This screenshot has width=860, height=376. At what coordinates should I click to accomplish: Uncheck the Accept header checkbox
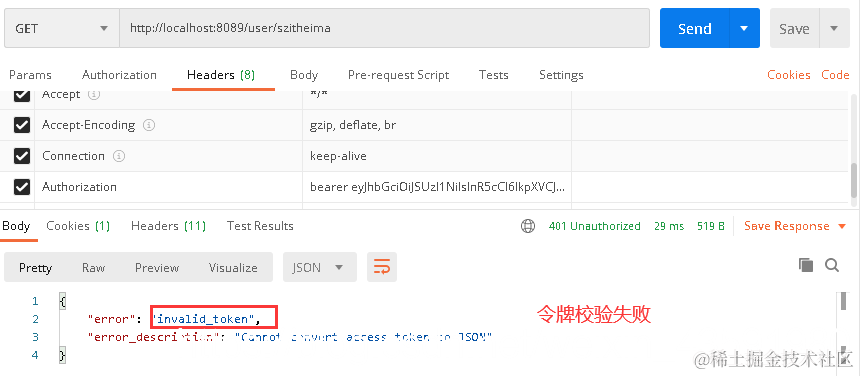tap(21, 95)
